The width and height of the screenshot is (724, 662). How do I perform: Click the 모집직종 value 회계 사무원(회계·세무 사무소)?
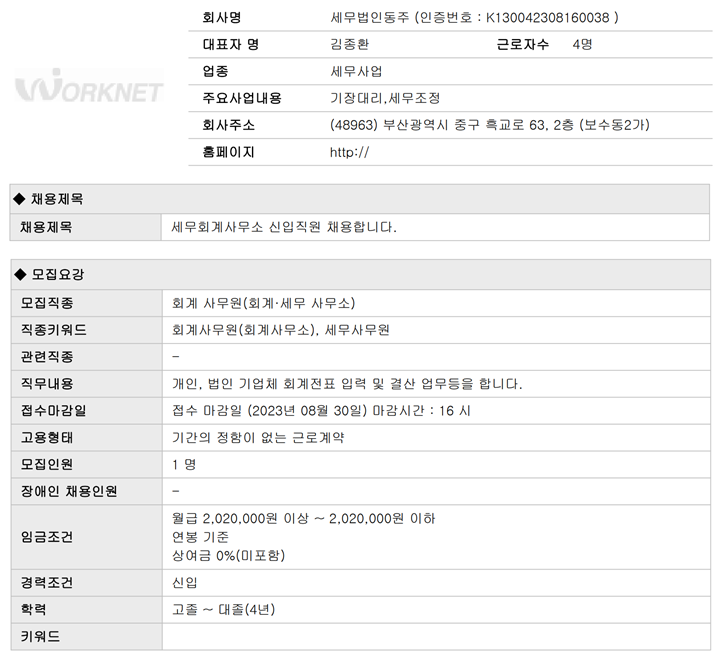tap(263, 303)
